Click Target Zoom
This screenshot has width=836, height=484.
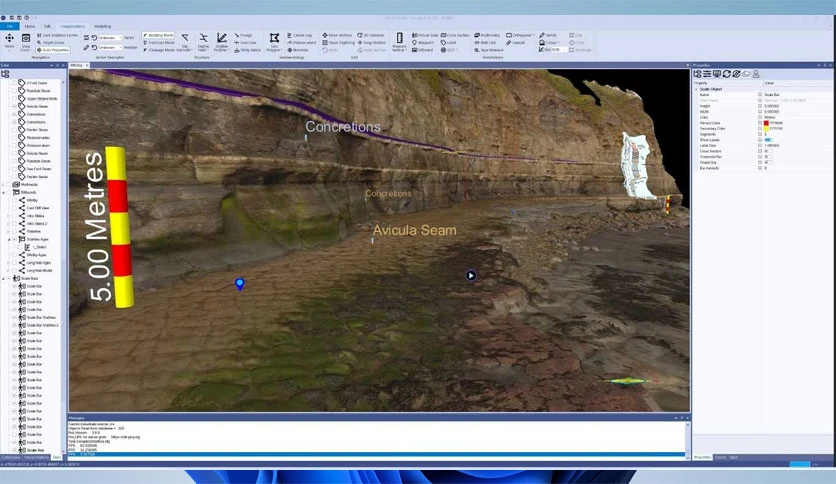pos(50,43)
